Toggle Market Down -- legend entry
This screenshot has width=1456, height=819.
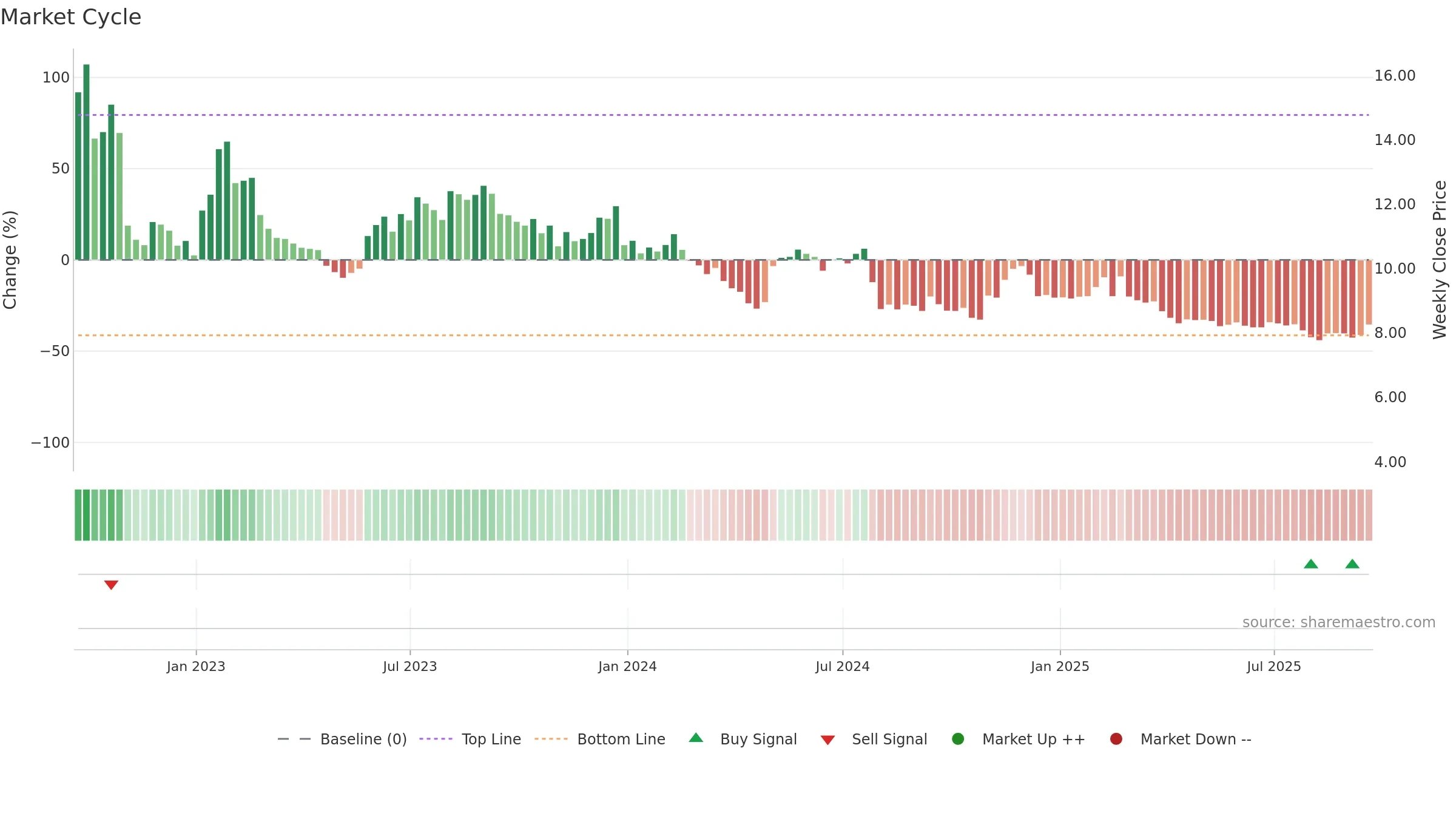pos(1181,739)
